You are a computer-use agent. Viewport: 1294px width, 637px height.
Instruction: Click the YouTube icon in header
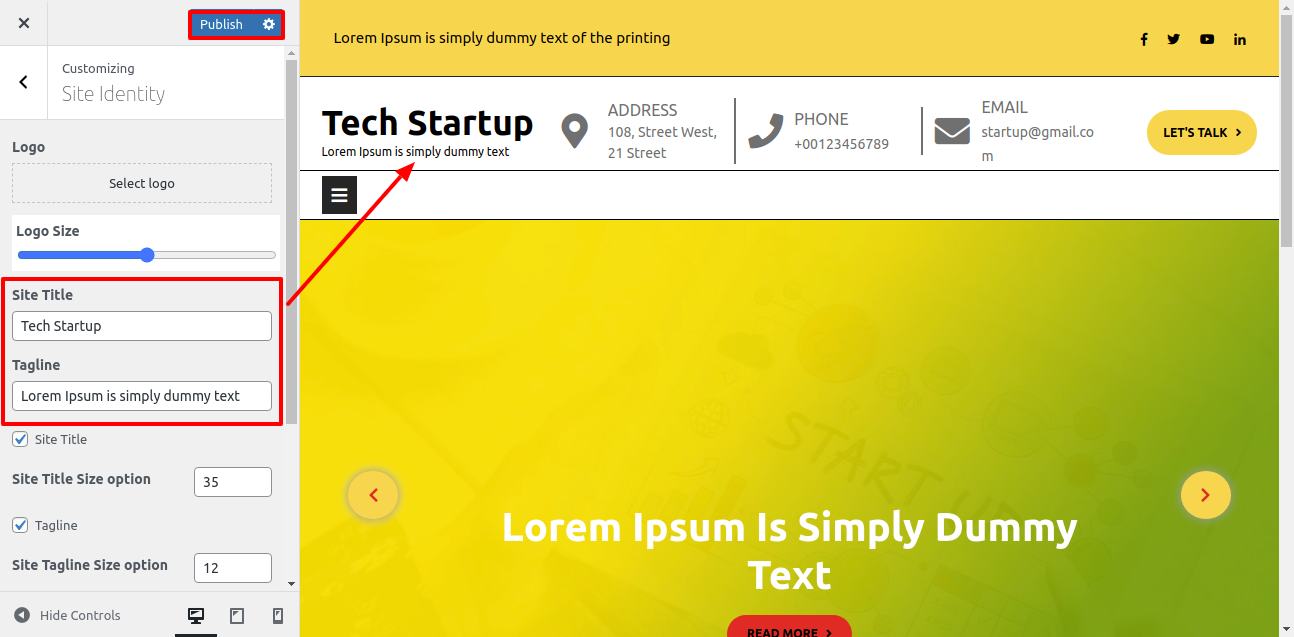click(1207, 39)
